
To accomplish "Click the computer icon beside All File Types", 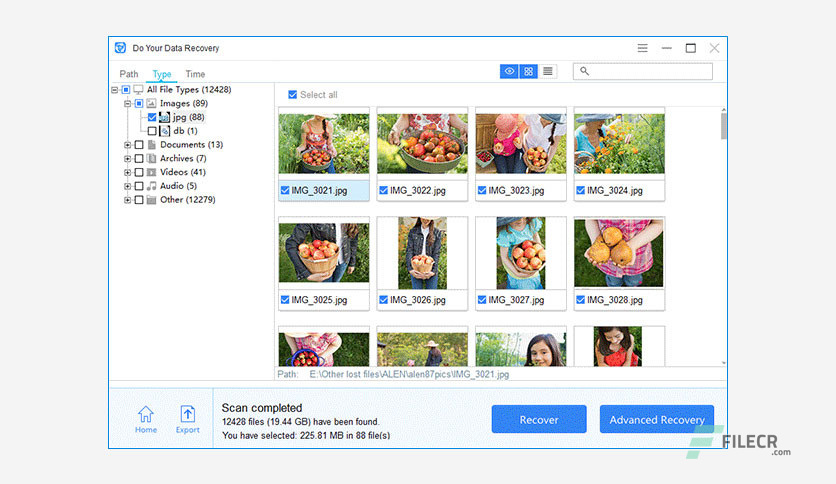I will tap(139, 90).
